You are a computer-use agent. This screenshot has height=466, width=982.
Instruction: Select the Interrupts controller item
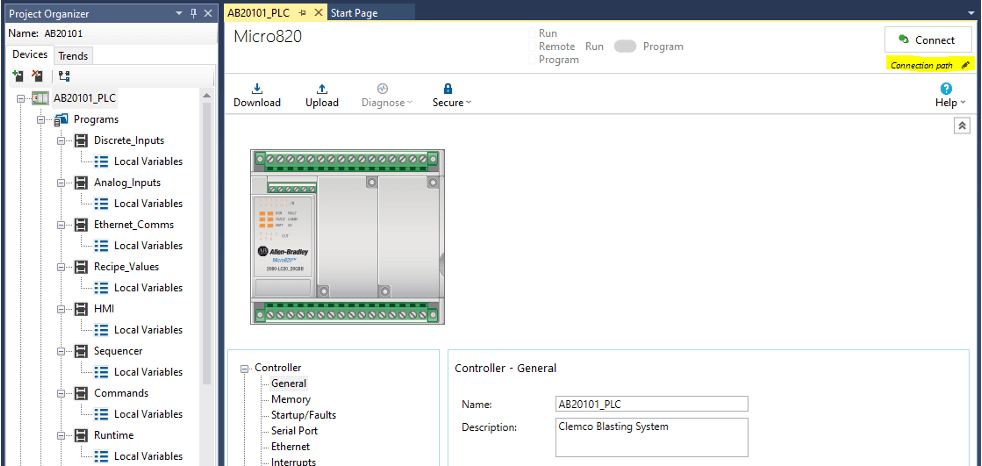pyautogui.click(x=293, y=462)
